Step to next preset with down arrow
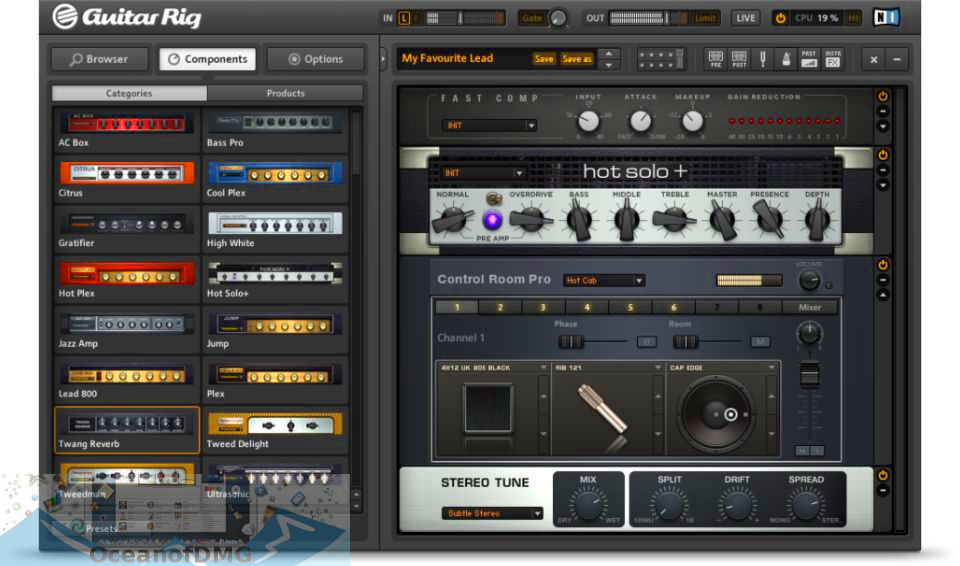The width and height of the screenshot is (960, 566). click(x=609, y=64)
